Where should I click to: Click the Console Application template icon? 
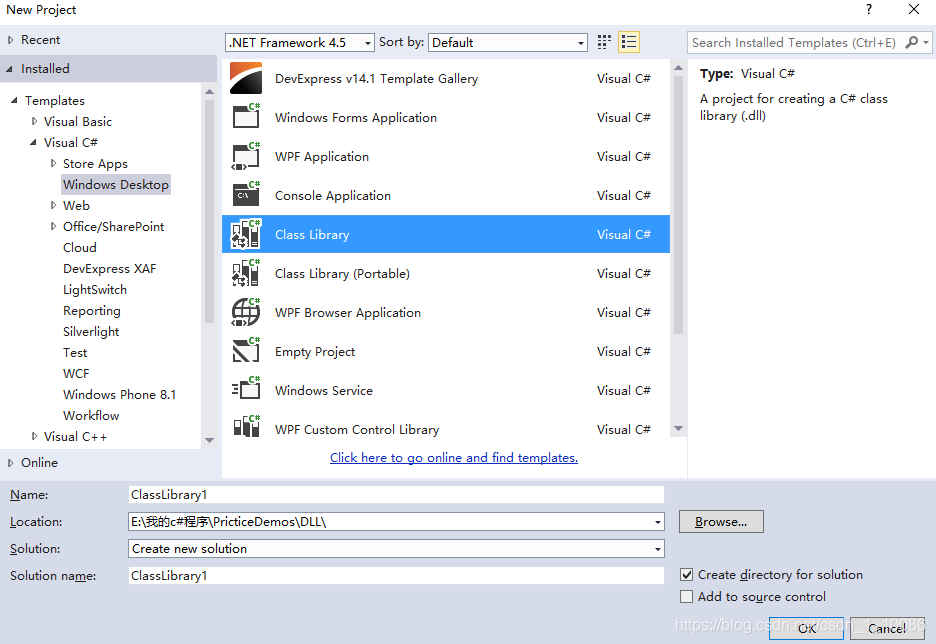(x=246, y=195)
